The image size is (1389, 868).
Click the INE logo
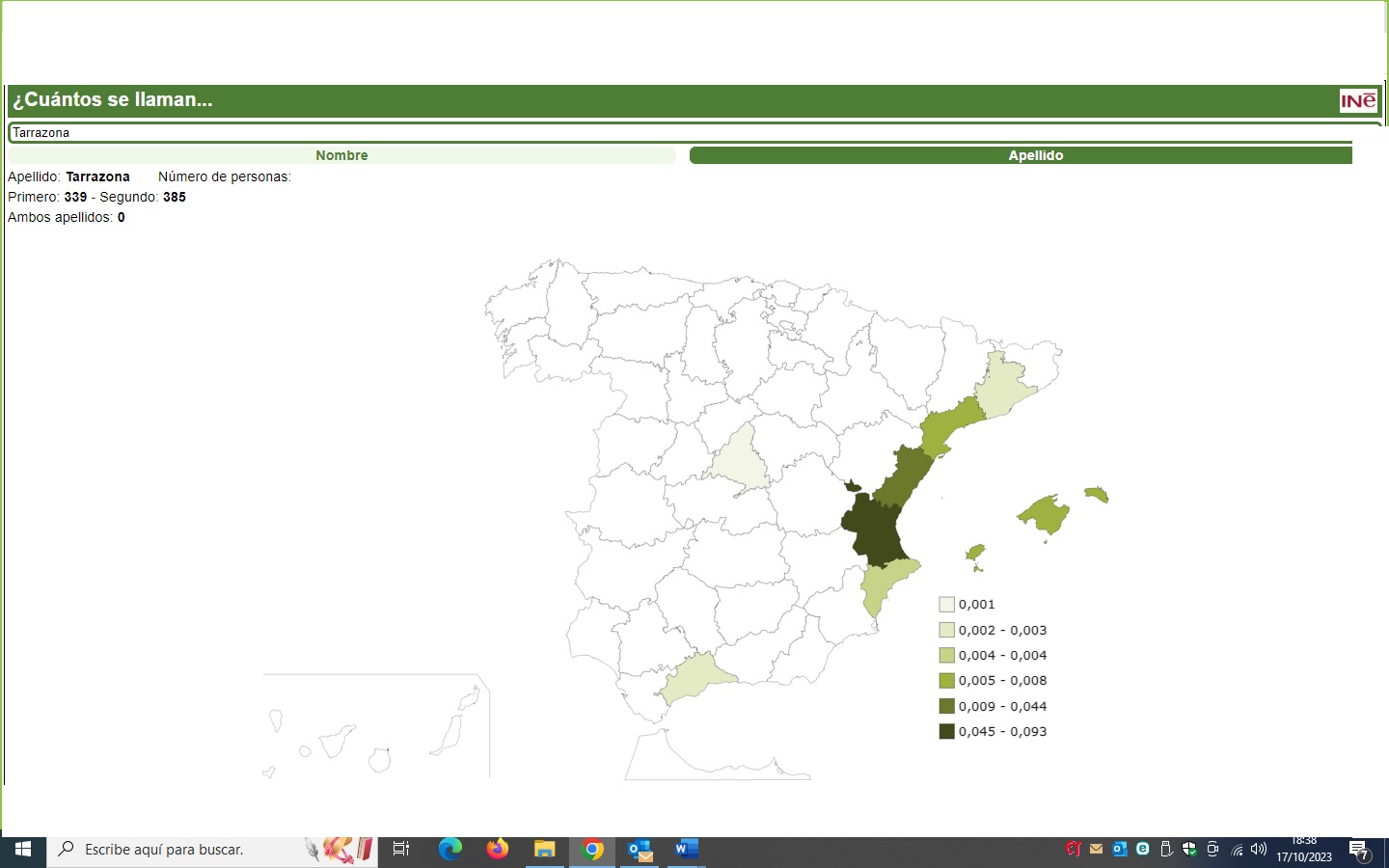(1359, 100)
